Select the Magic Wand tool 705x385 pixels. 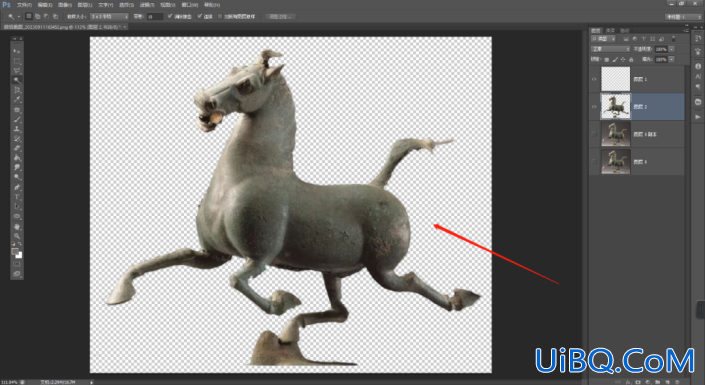17,81
